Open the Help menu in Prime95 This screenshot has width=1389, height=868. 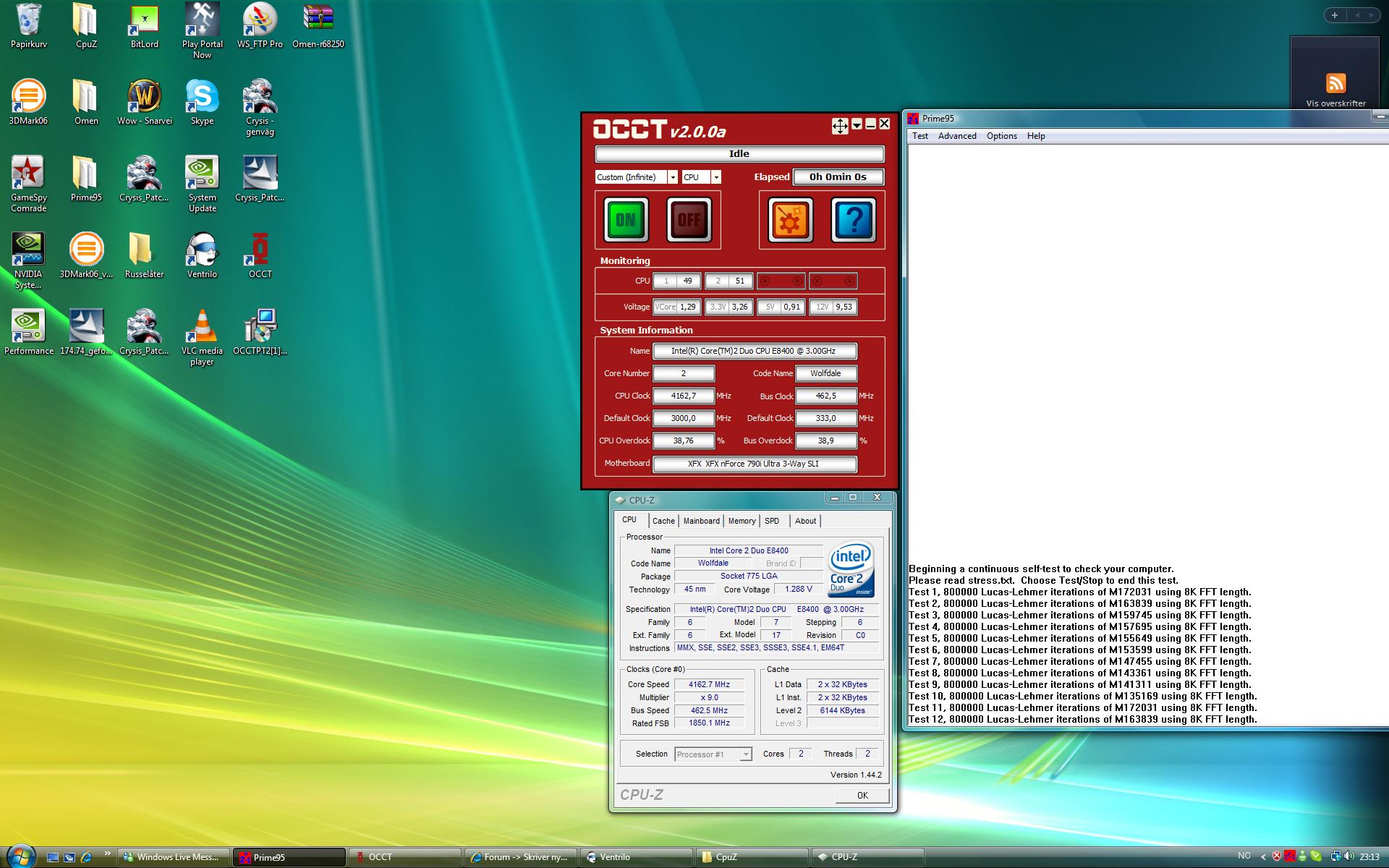pyautogui.click(x=1036, y=136)
